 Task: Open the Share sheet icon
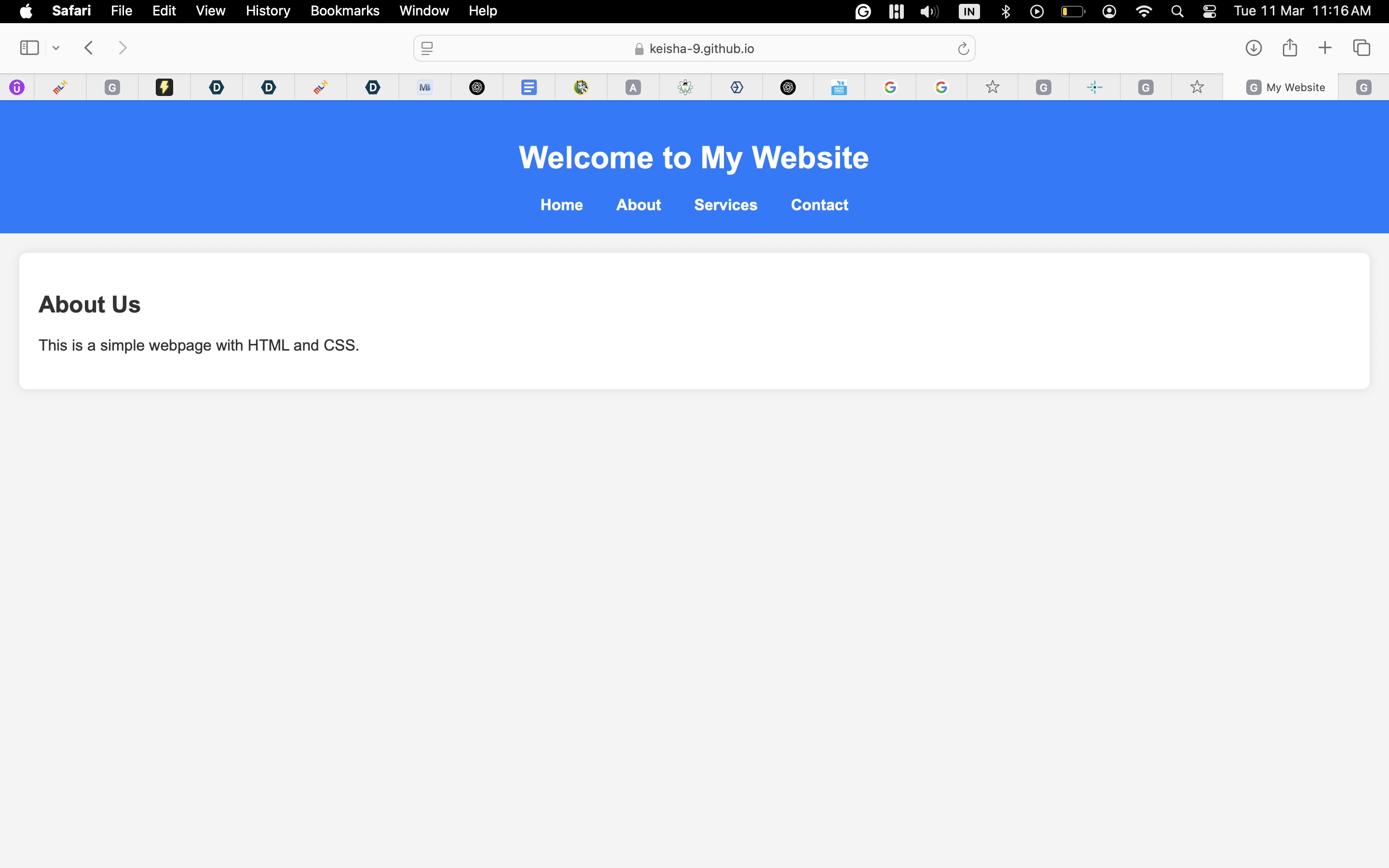pyautogui.click(x=1290, y=48)
